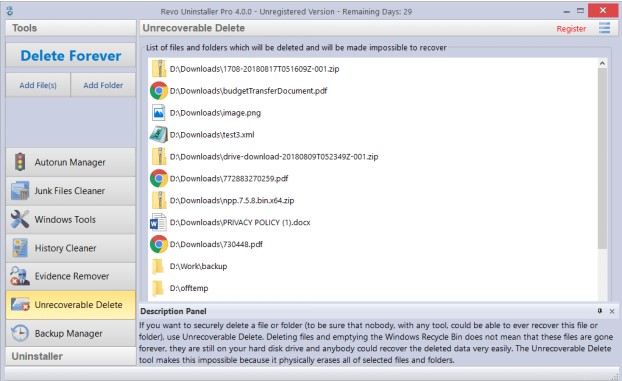Click the file list scrollbar up arrow
This screenshot has width=622, height=381.
click(602, 63)
